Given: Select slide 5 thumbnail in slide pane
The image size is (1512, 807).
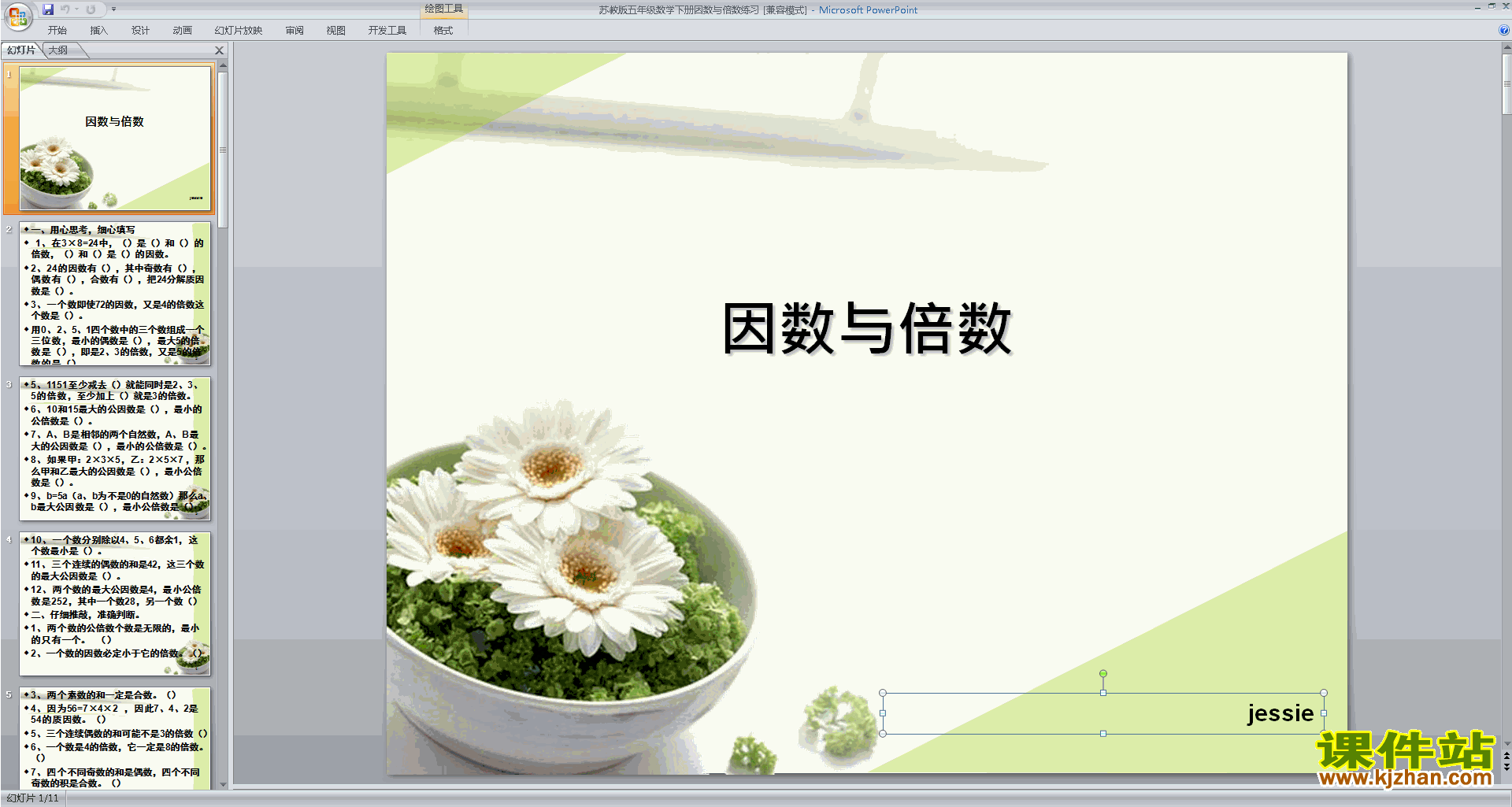Looking at the screenshot, I should 115,738.
